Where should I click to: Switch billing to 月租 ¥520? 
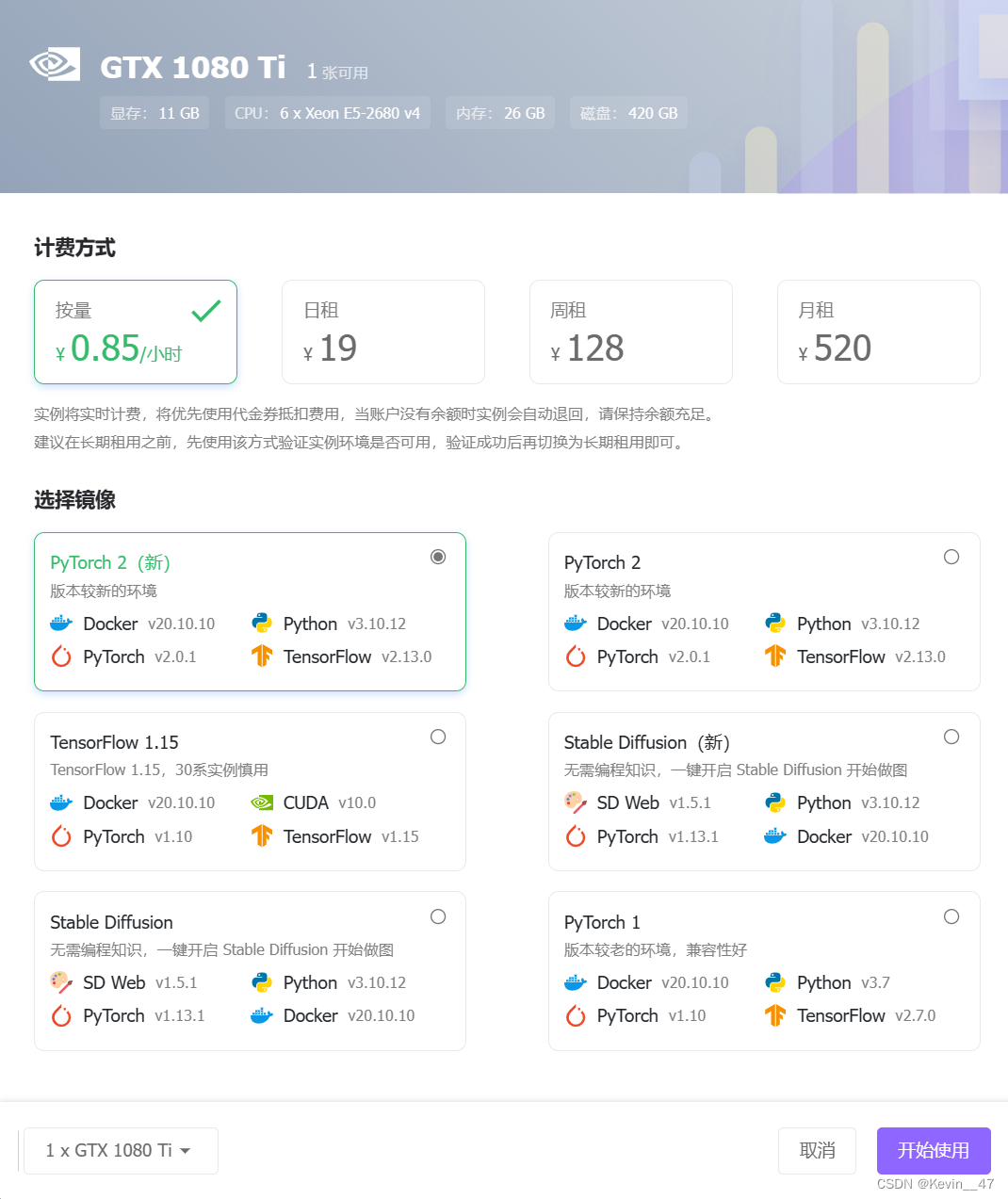click(x=879, y=332)
